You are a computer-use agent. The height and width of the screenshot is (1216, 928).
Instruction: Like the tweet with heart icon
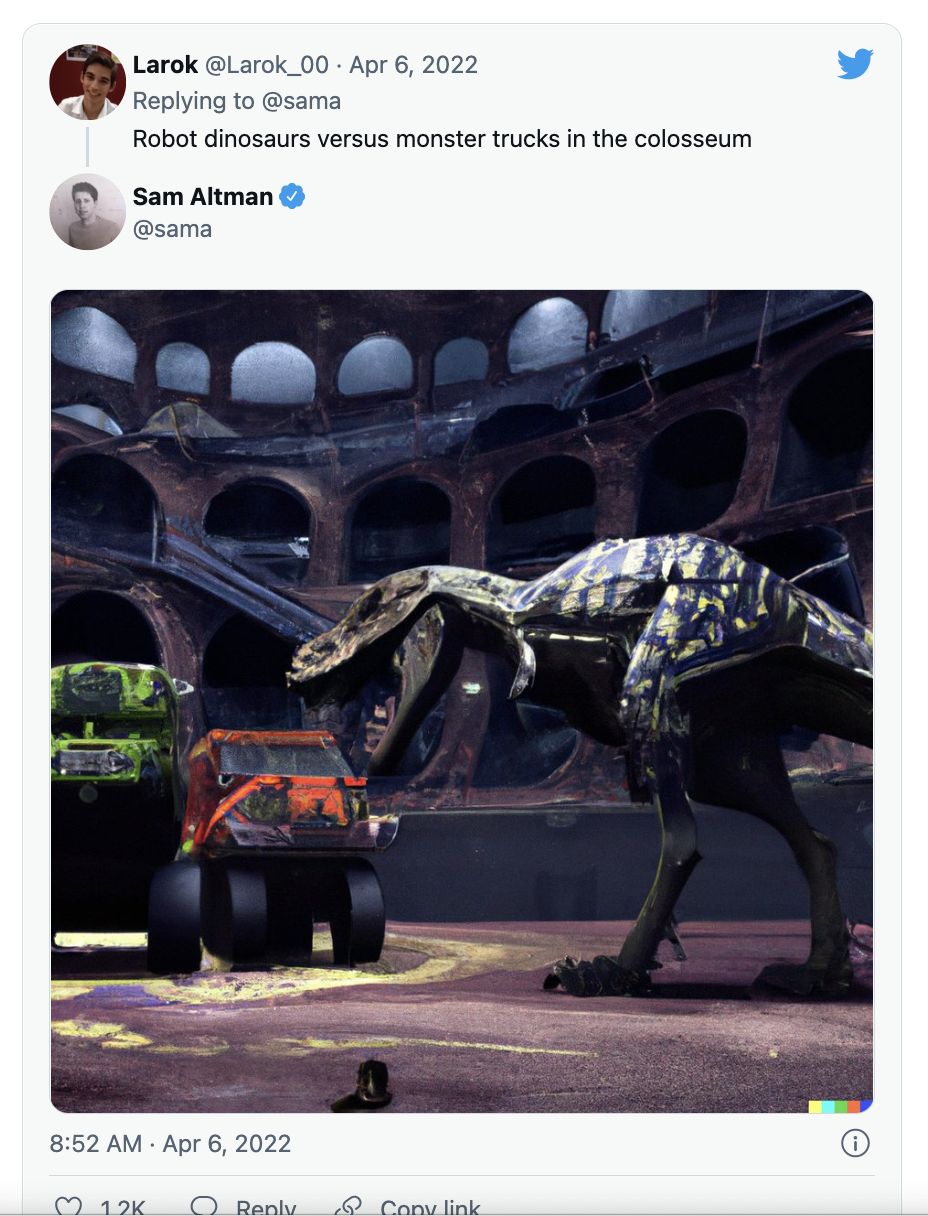[68, 1206]
